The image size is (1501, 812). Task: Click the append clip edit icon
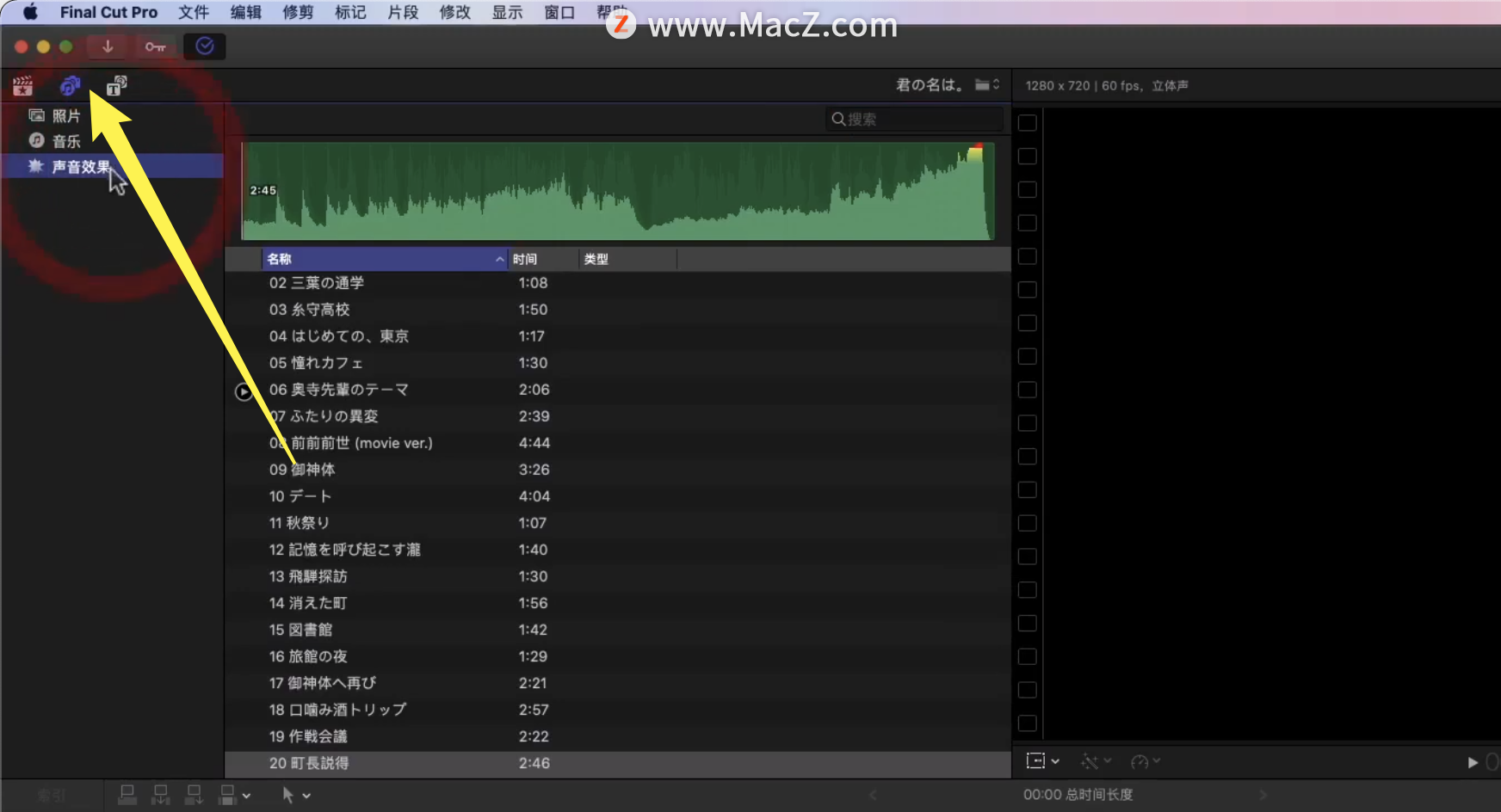tap(195, 795)
